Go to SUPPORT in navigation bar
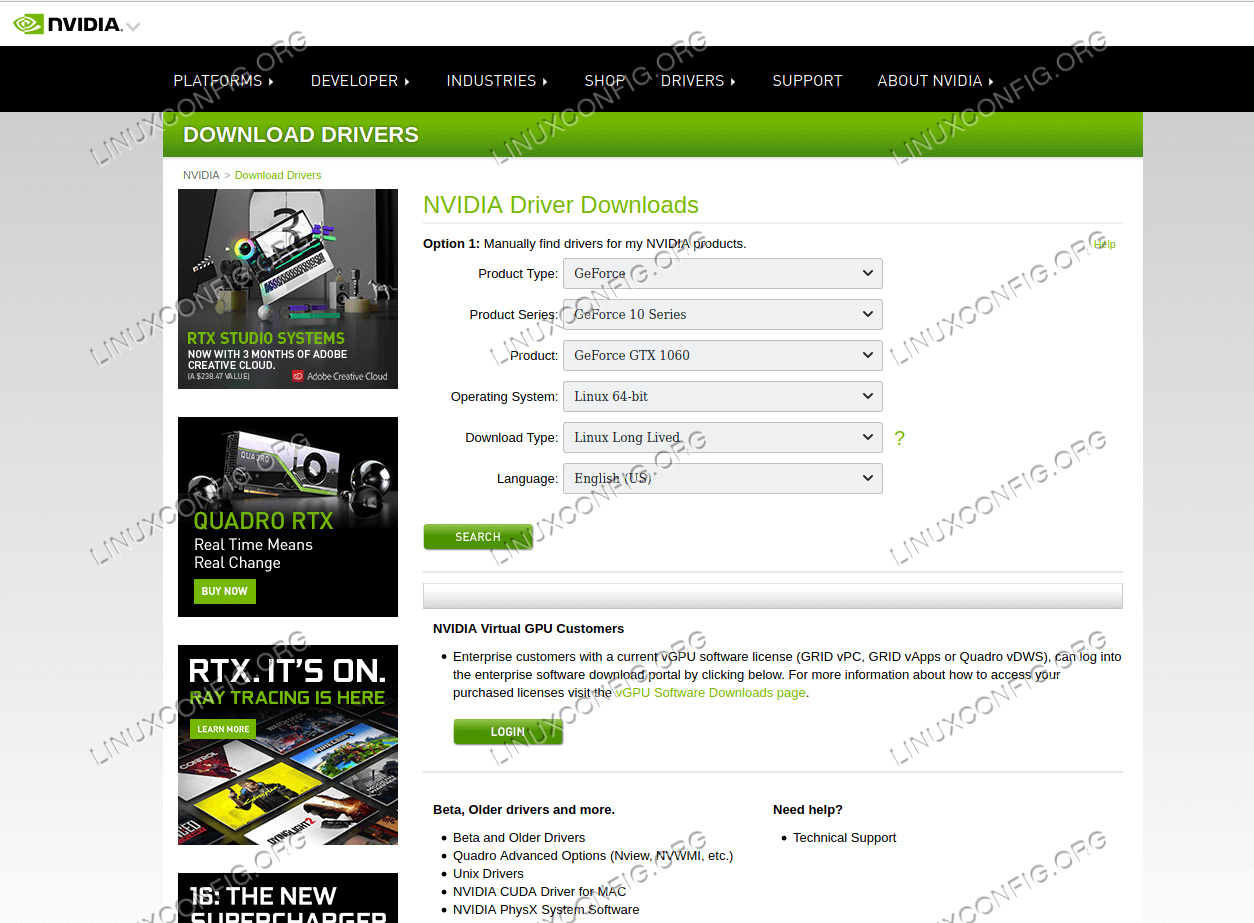Screen dimensions: 1254x923 (807, 81)
